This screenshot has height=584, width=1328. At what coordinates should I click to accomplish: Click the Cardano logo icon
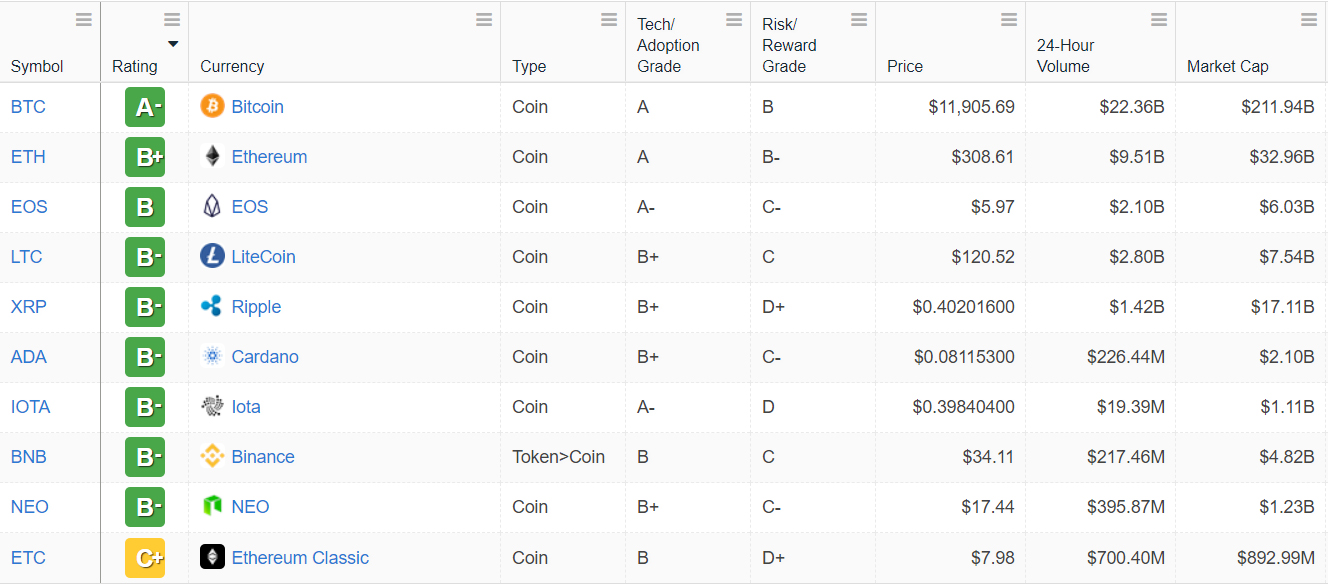[212, 357]
